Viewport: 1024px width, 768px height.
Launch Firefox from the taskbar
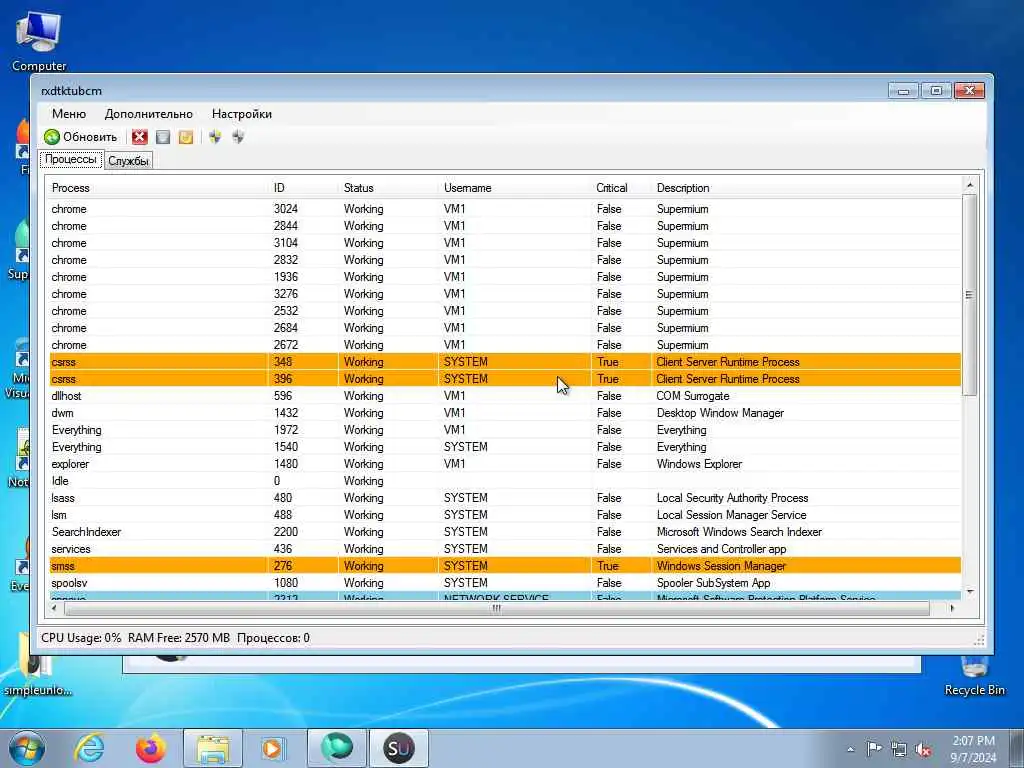151,748
